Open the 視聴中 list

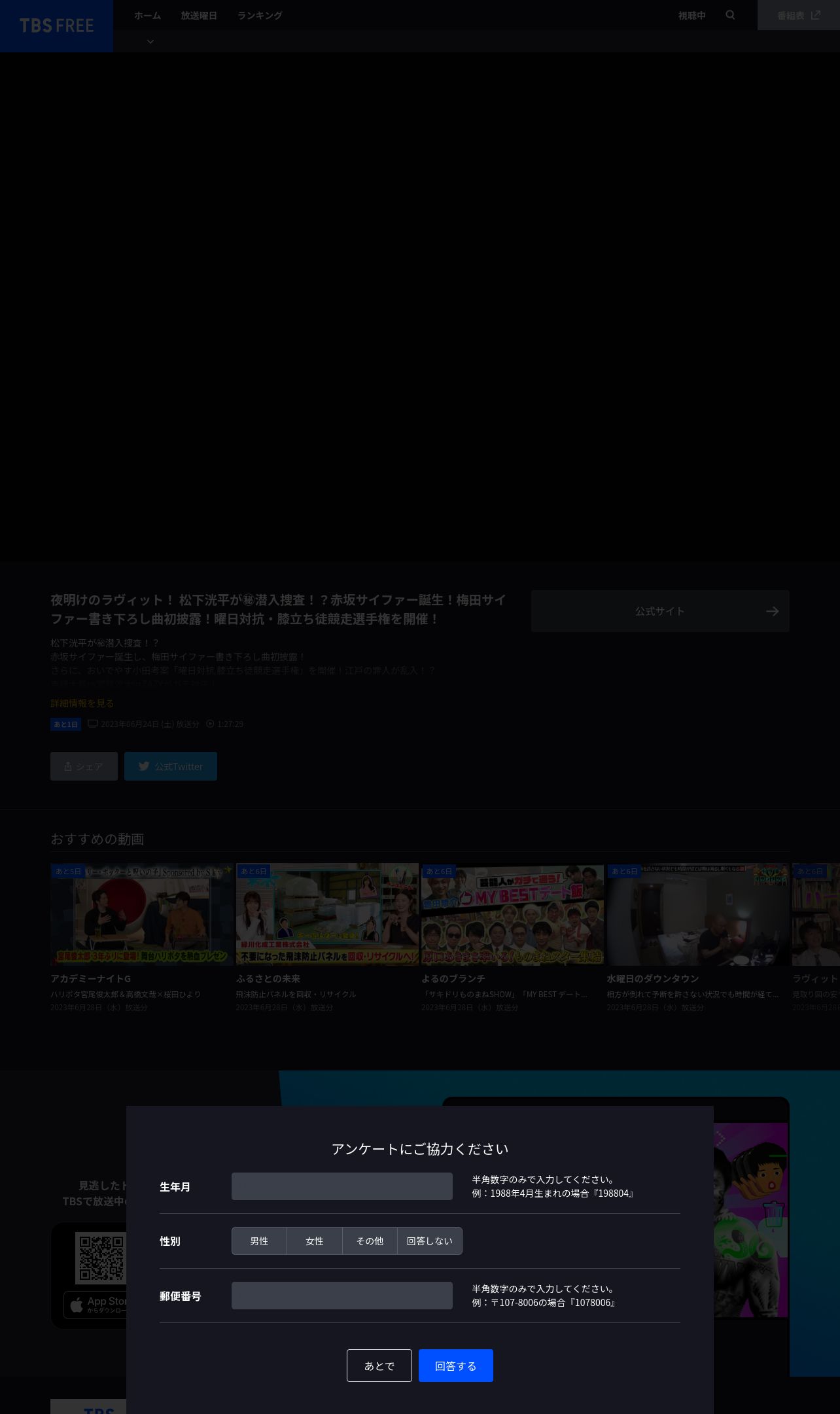coord(691,15)
